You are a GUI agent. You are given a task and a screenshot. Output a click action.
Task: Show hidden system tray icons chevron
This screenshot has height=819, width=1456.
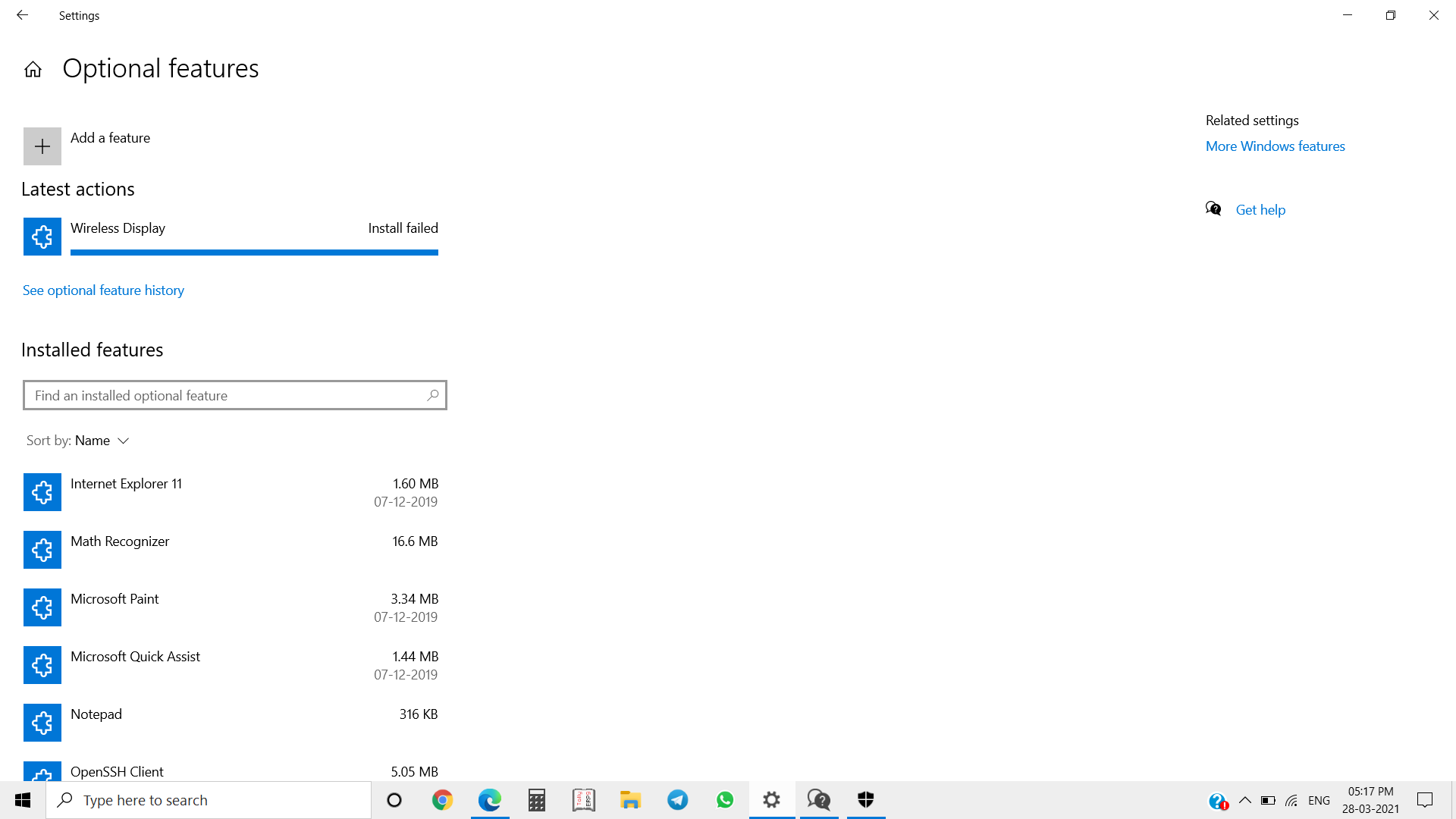coord(1245,800)
